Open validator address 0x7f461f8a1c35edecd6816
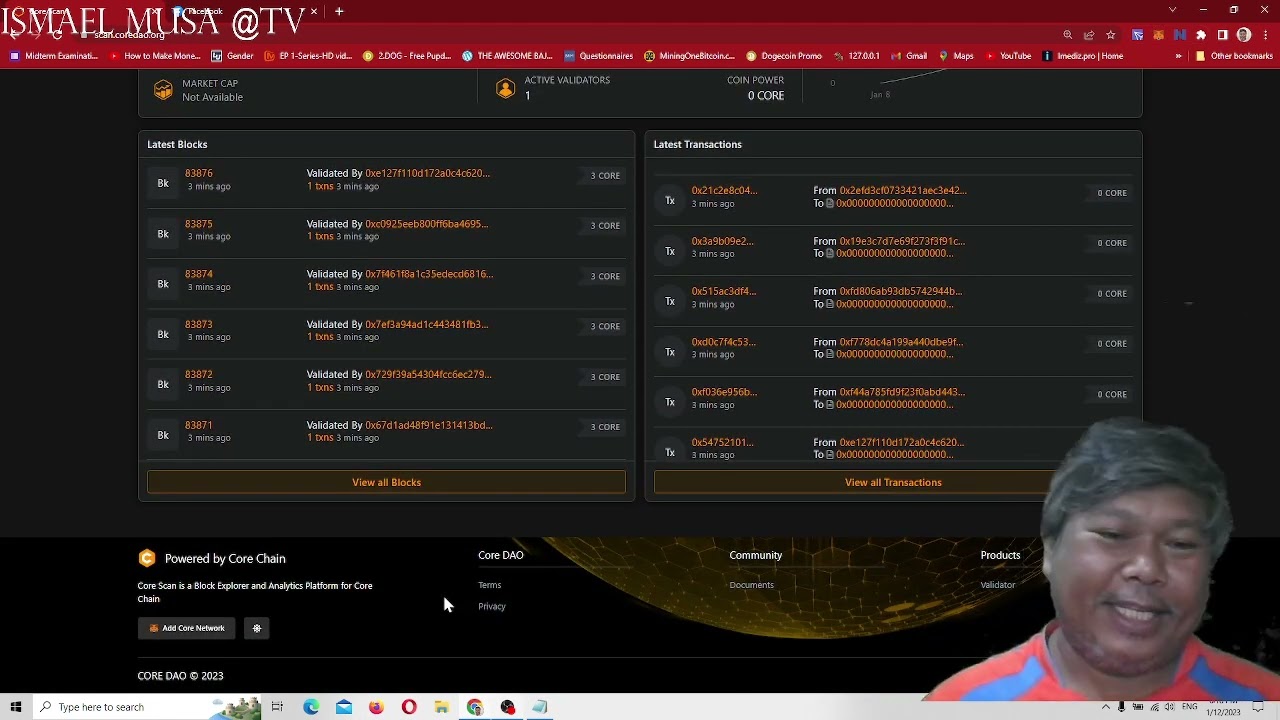 429,274
